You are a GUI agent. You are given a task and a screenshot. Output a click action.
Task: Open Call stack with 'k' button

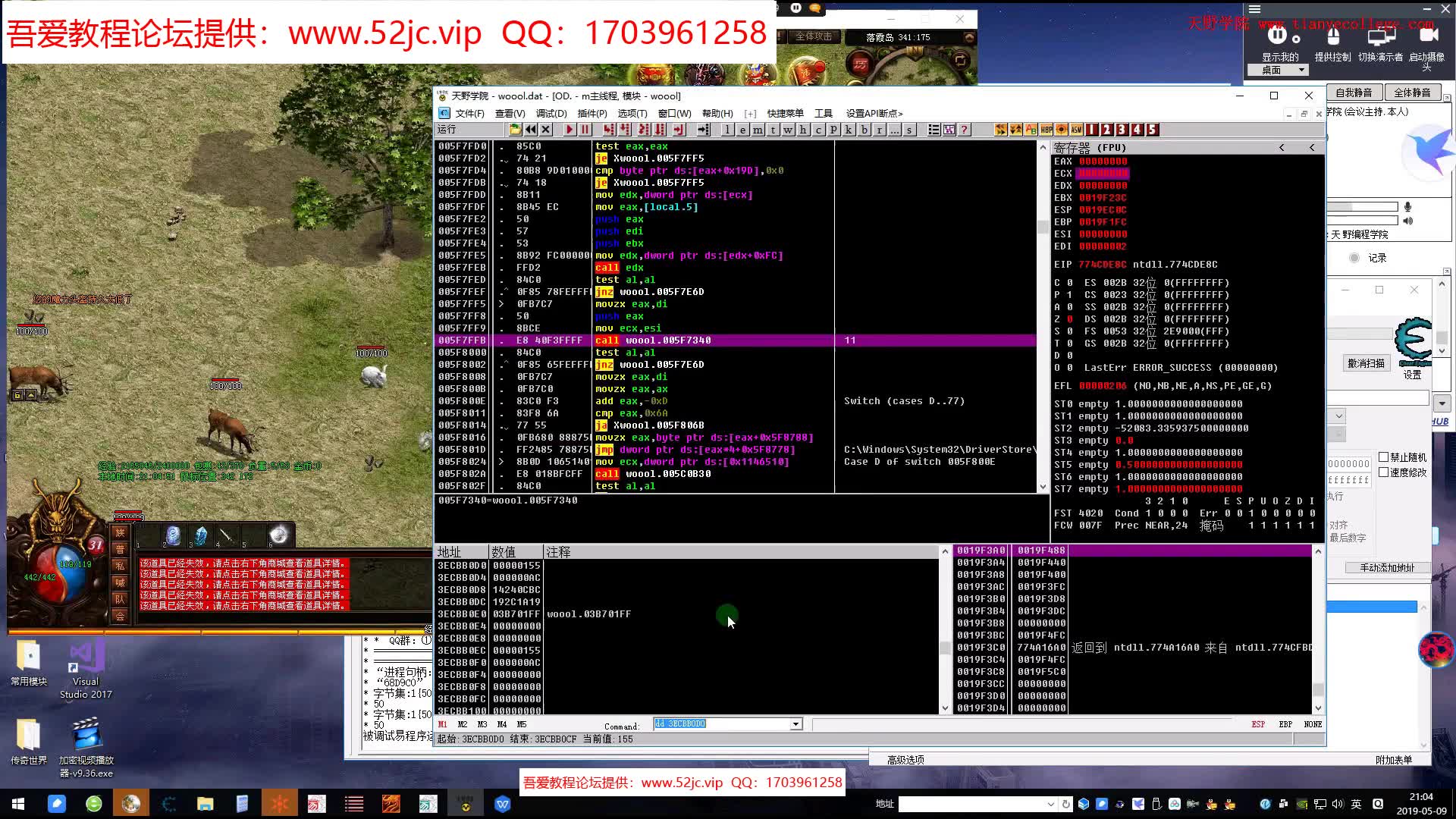point(849,130)
